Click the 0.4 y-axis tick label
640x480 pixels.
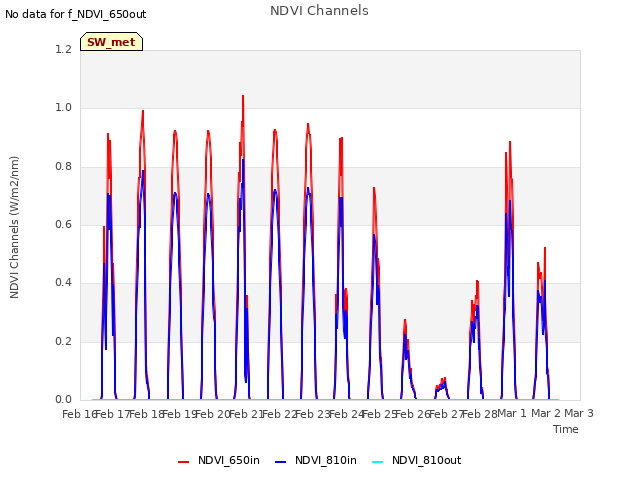(63, 282)
